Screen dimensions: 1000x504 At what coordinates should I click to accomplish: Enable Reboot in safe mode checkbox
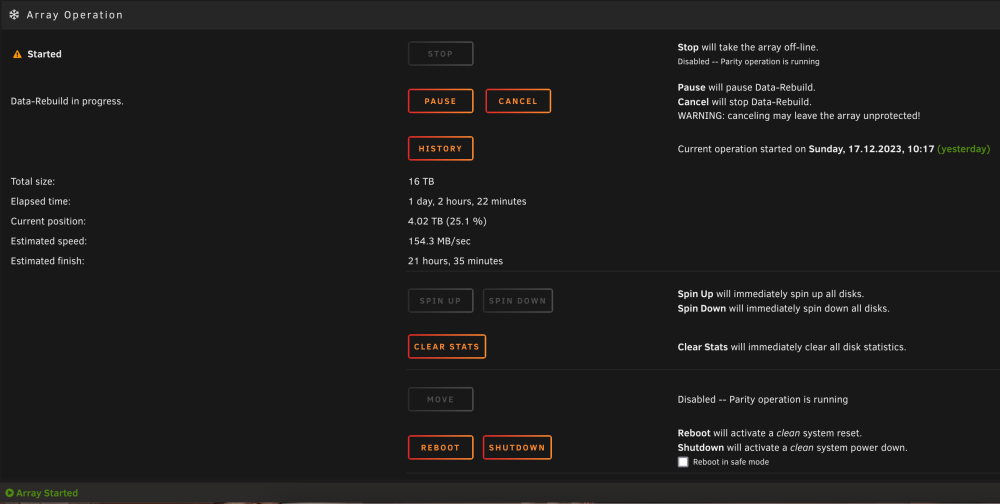point(683,462)
